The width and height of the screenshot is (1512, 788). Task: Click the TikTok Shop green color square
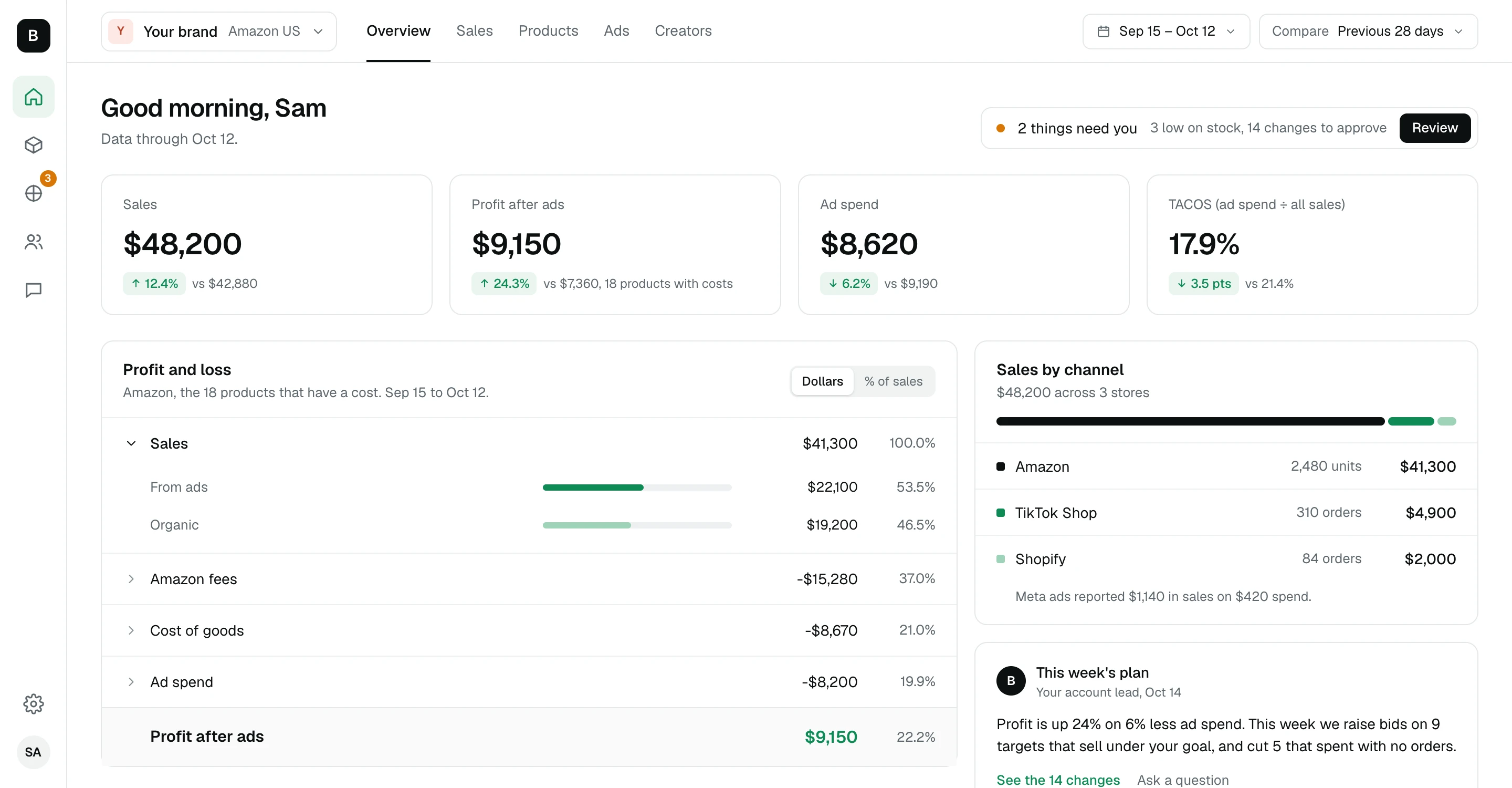(x=1001, y=513)
